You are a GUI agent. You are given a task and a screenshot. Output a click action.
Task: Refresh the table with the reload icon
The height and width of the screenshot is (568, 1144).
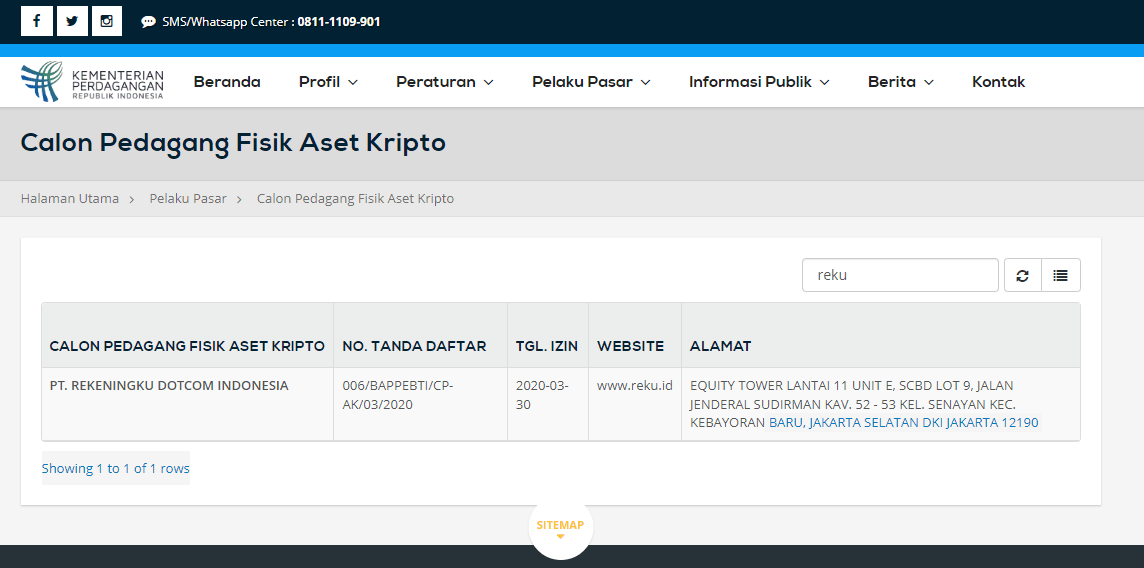click(x=1022, y=275)
